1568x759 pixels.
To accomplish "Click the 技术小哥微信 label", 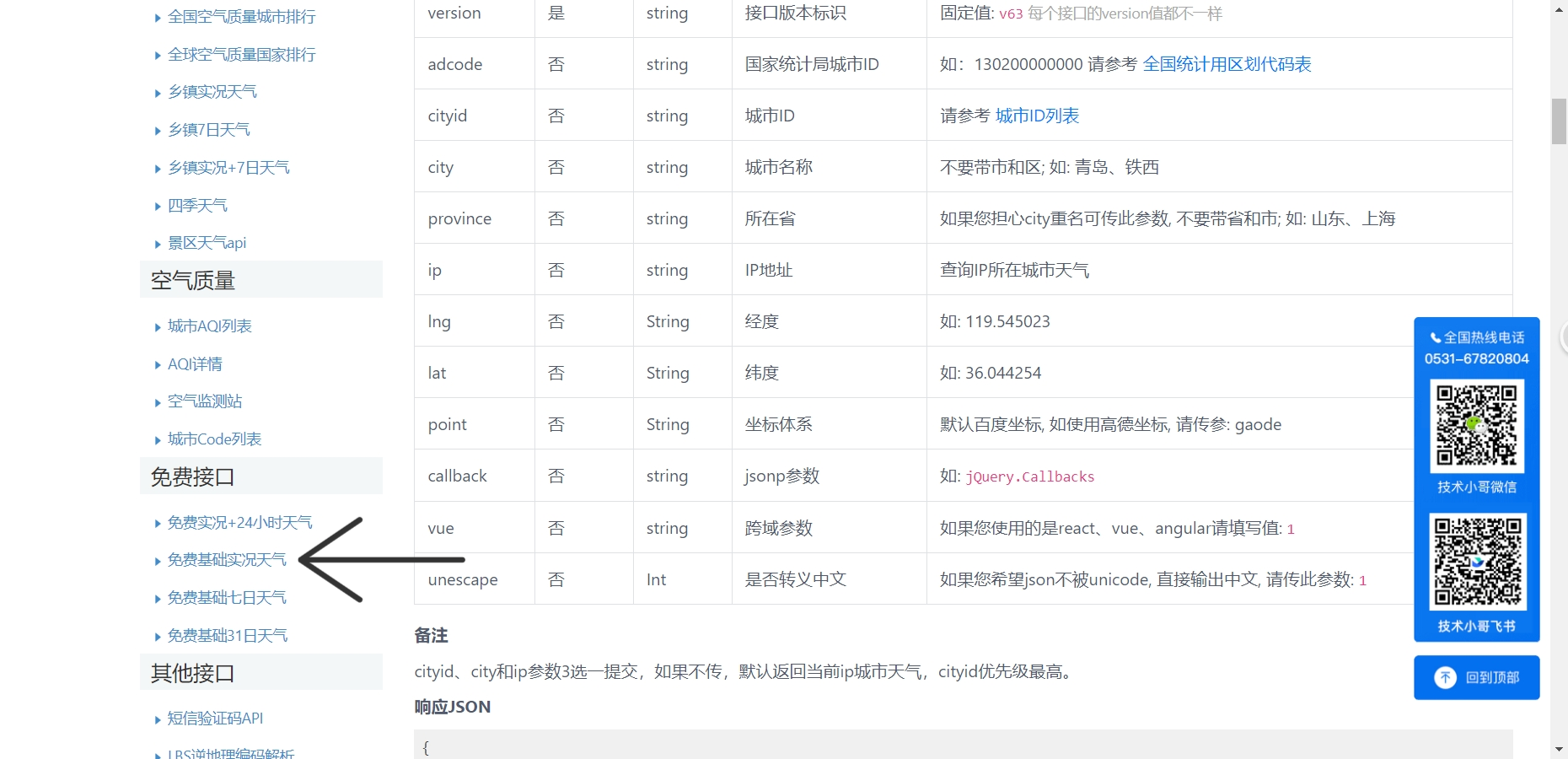I will [1477, 487].
